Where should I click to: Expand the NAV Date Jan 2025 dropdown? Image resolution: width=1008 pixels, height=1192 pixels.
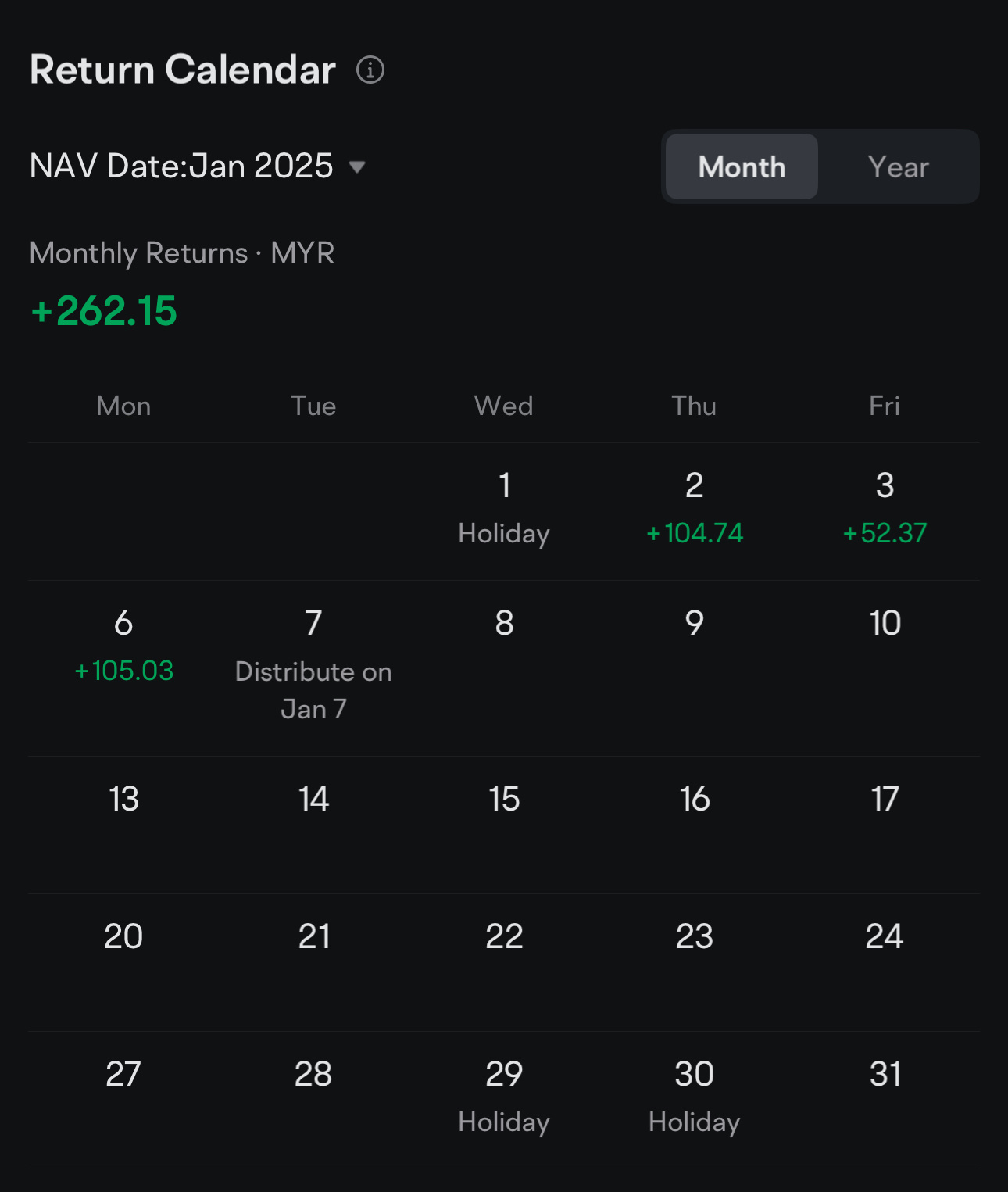[198, 166]
